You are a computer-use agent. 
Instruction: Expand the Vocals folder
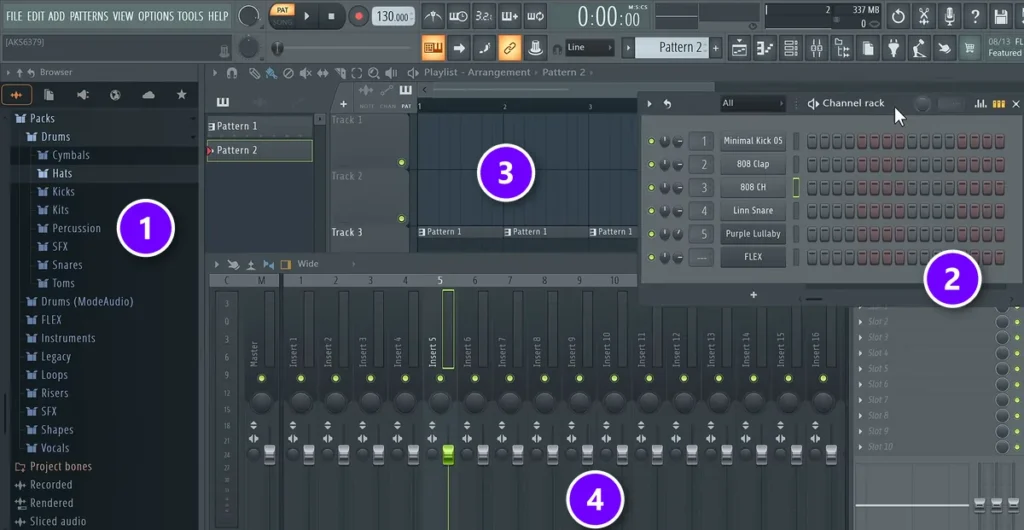point(55,448)
